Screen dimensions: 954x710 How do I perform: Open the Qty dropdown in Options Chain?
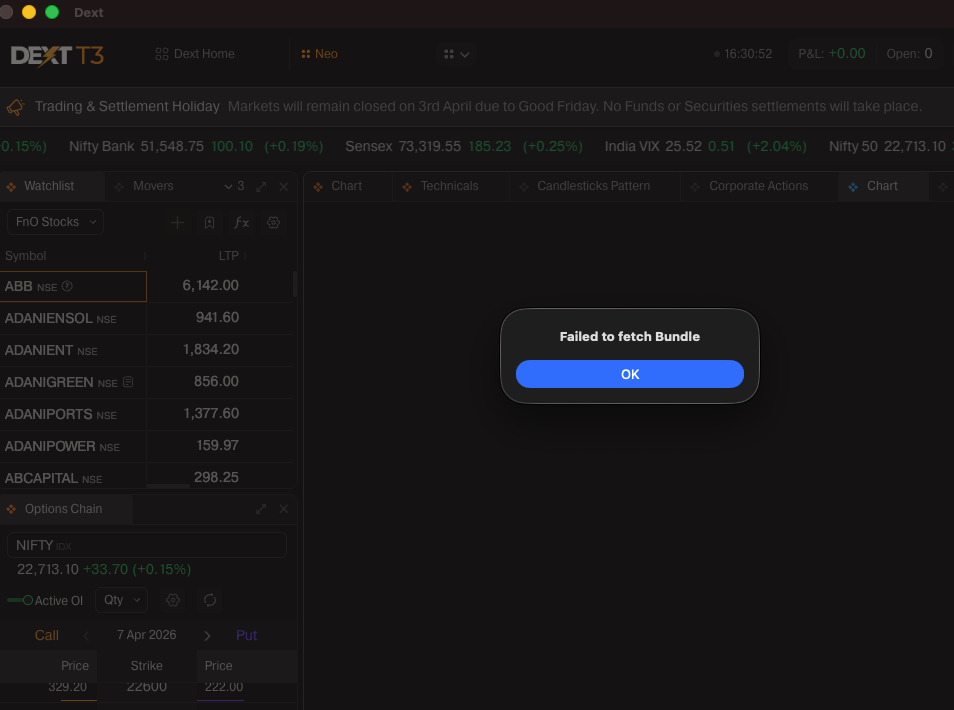tap(121, 600)
